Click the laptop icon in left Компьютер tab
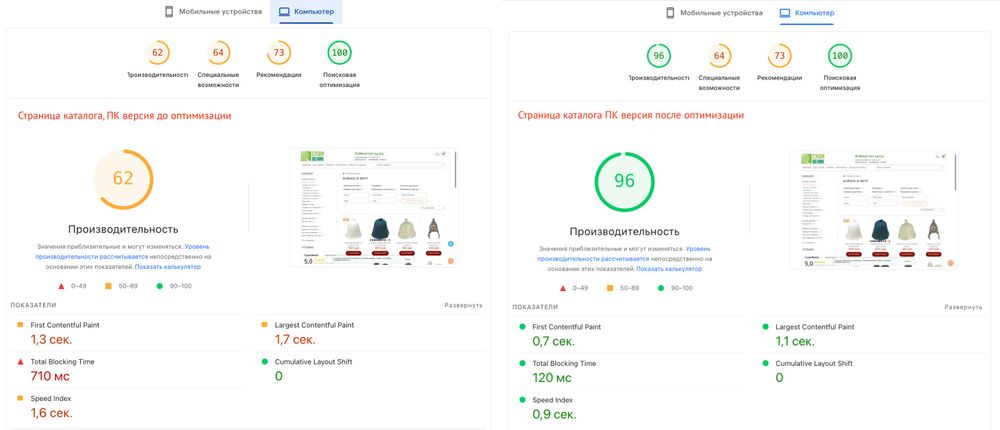Image resolution: width=1000 pixels, height=430 pixels. point(284,11)
